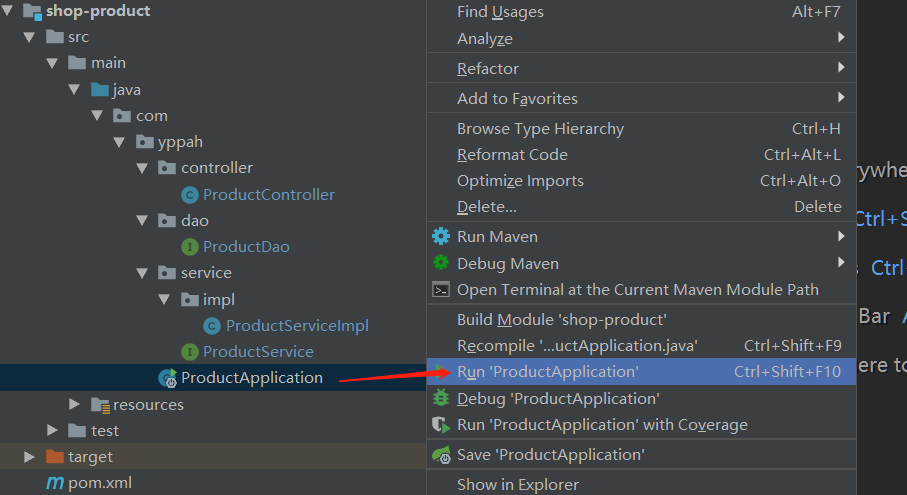Click the Run Maven gear icon
The image size is (907, 495).
(441, 236)
